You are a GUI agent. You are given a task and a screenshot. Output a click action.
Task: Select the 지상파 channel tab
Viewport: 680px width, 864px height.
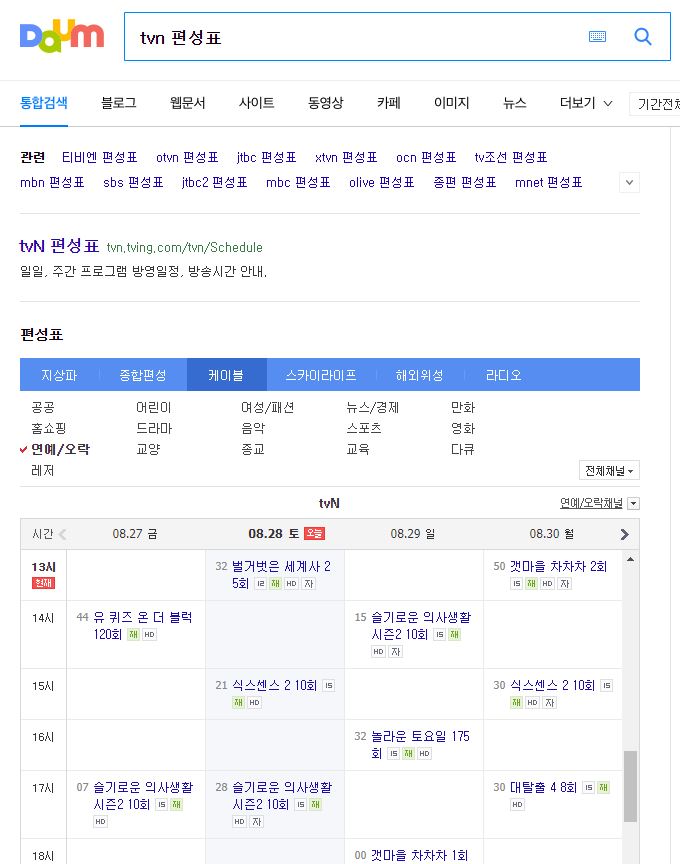tap(59, 375)
